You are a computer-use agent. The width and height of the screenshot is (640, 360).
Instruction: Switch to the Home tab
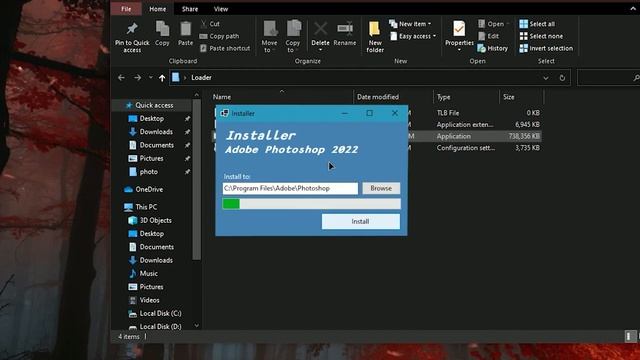point(158,9)
